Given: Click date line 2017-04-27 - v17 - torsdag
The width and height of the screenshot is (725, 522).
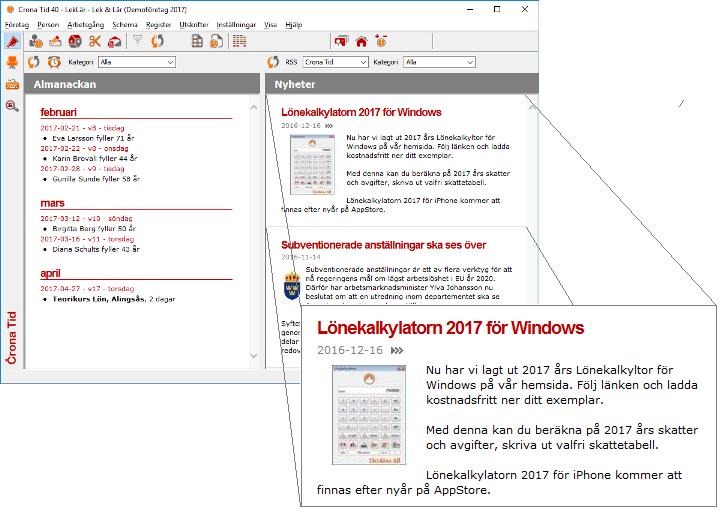Looking at the screenshot, I should pyautogui.click(x=87, y=289).
